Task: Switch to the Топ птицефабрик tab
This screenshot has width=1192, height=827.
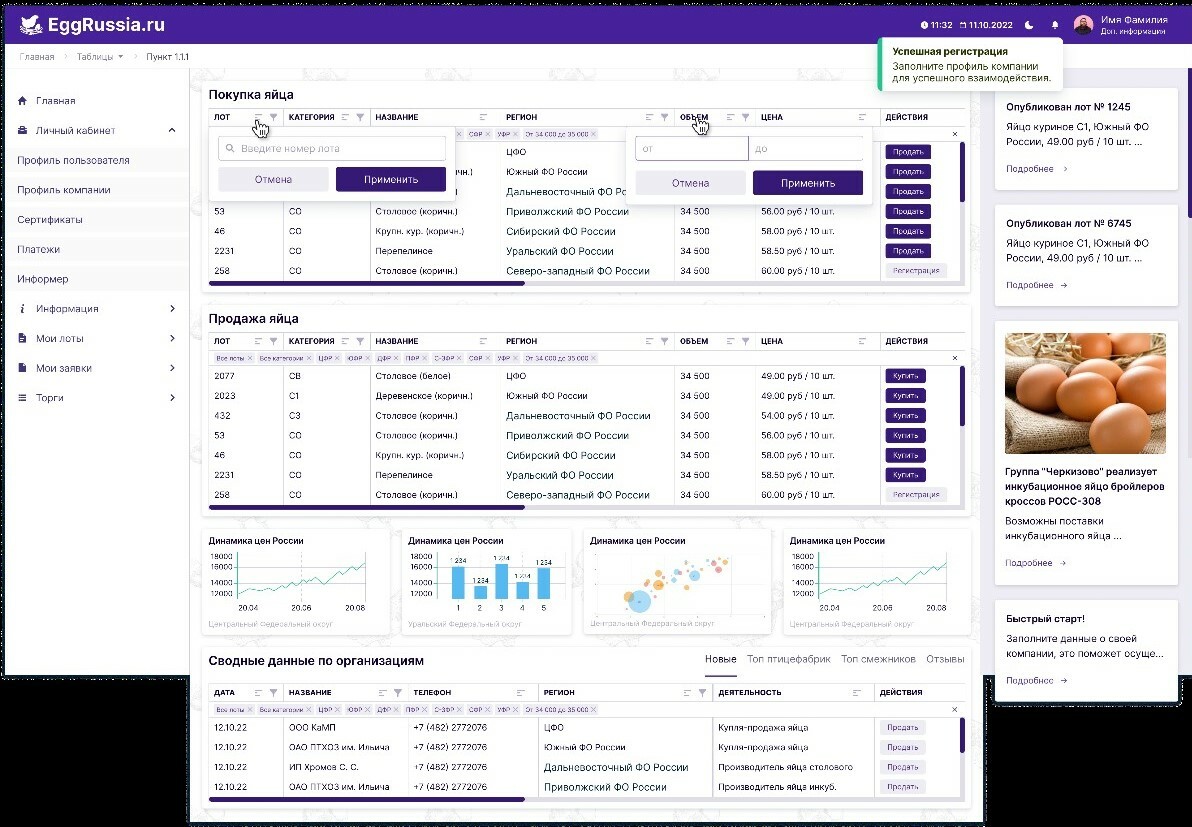Action: coord(788,659)
